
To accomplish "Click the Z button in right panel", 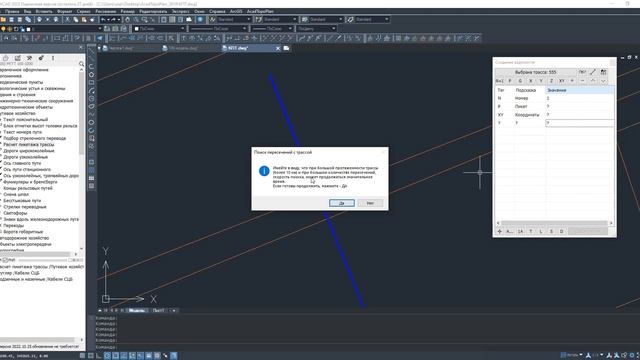I will coord(551,81).
